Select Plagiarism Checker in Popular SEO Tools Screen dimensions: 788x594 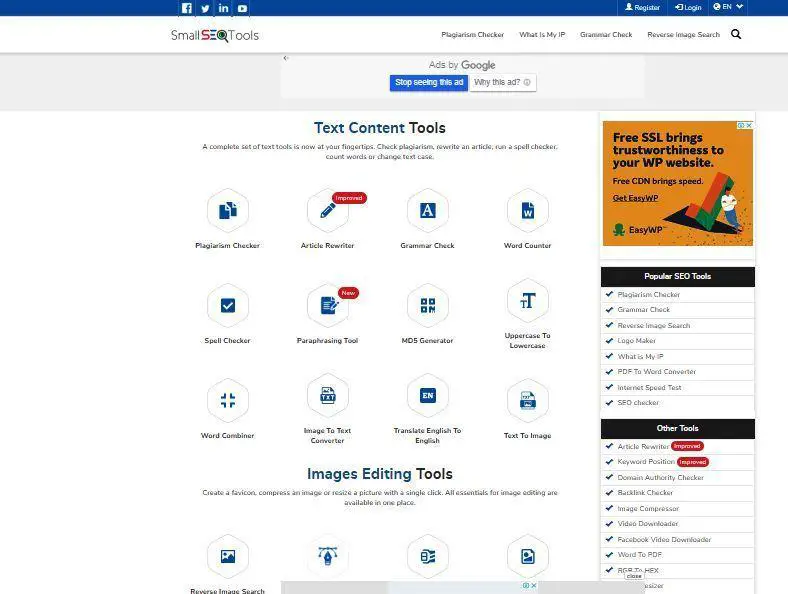(648, 294)
